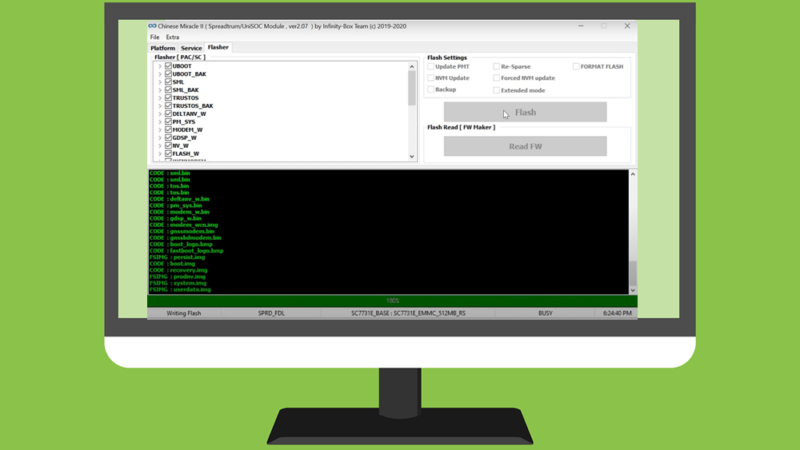Click the SPRD_FDL status cell
The width and height of the screenshot is (800, 450).
271,313
